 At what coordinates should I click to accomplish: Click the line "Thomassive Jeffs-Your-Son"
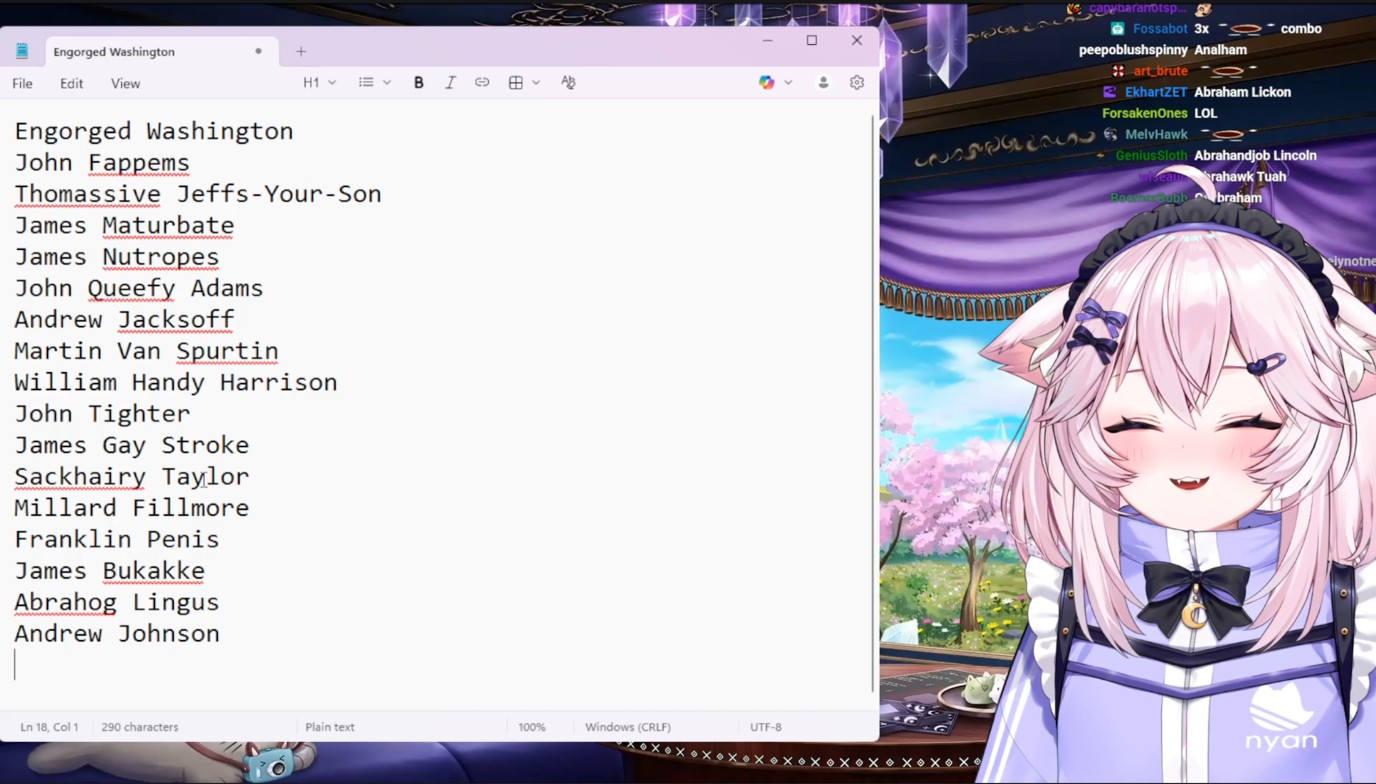198,194
